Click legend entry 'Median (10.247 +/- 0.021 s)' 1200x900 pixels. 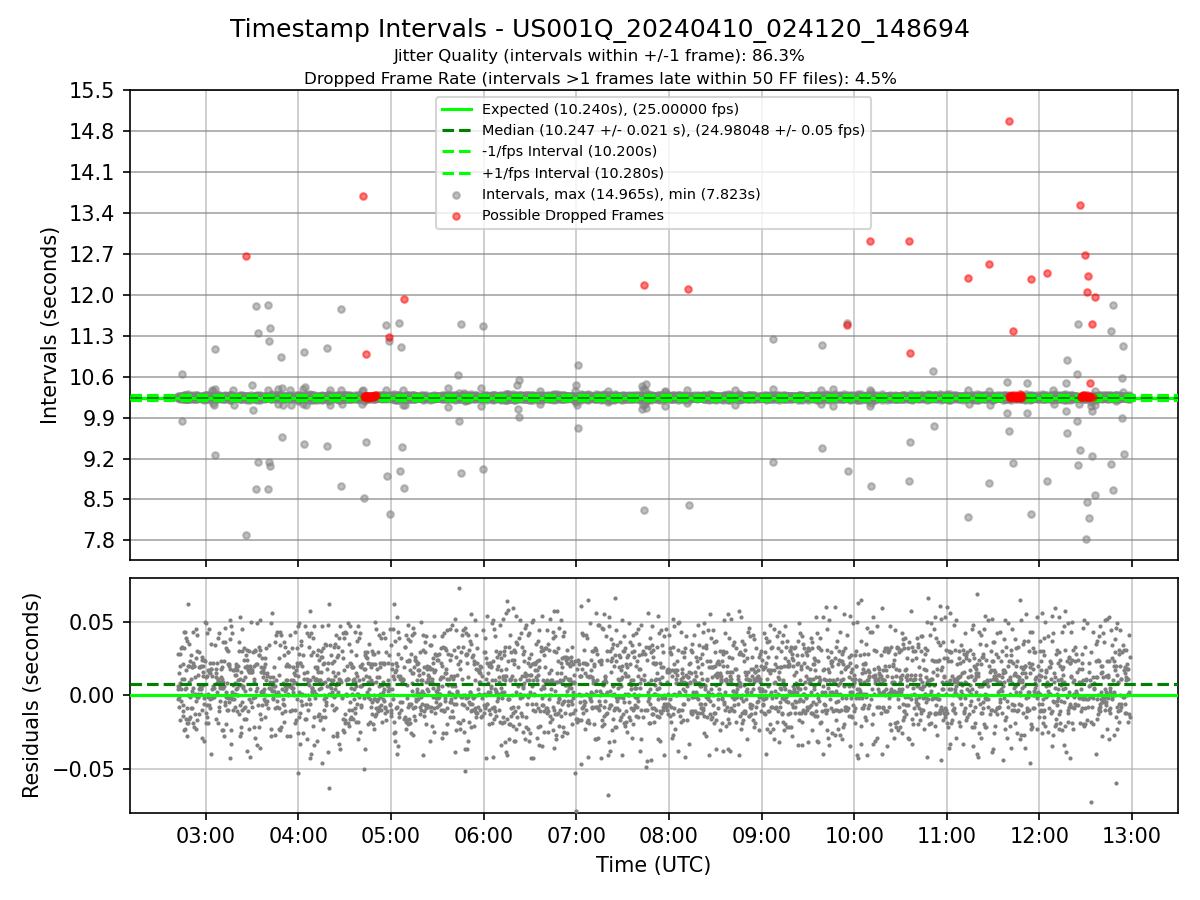point(673,130)
